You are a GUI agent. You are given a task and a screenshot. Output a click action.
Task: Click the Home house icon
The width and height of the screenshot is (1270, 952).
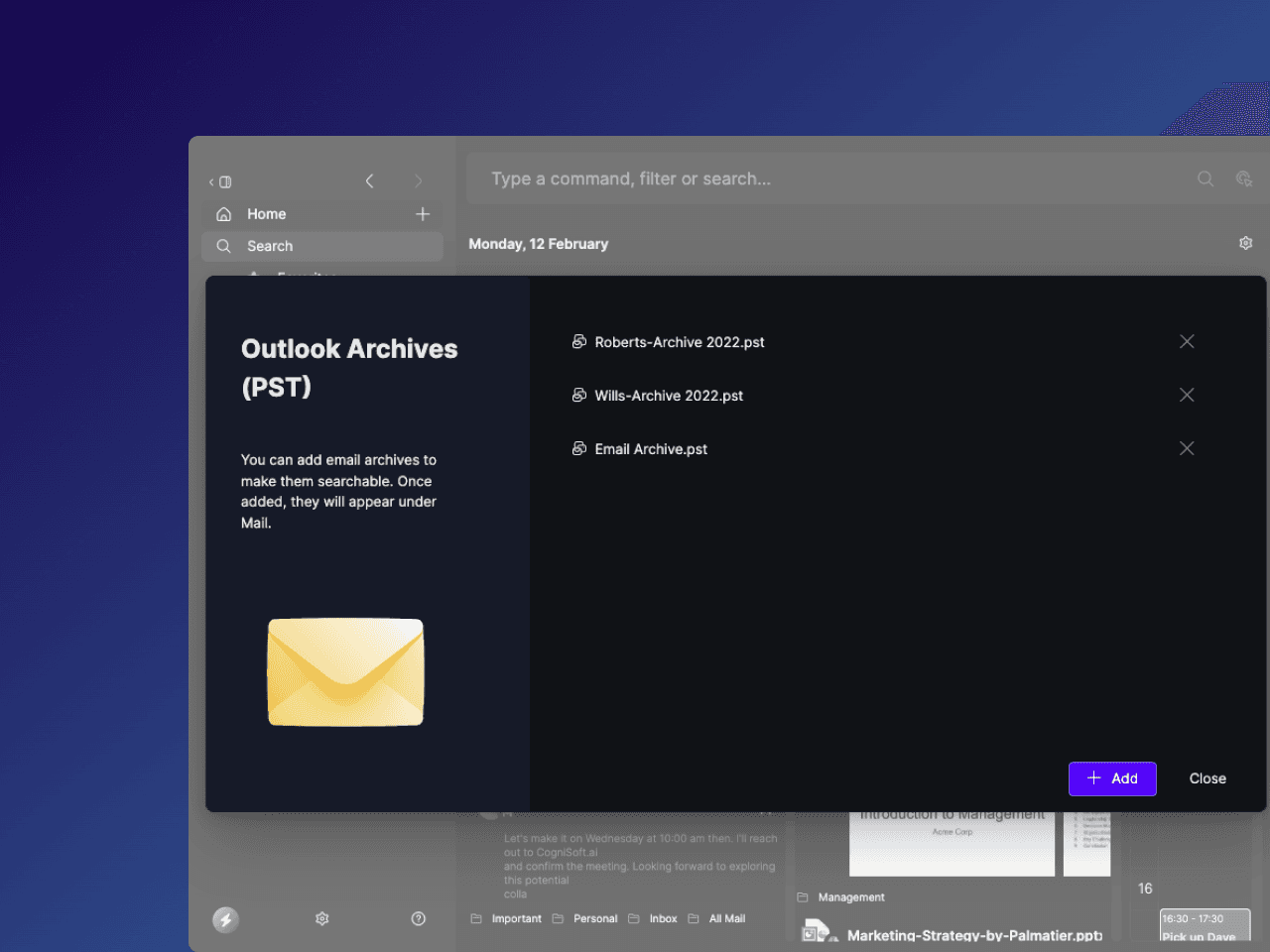(224, 214)
